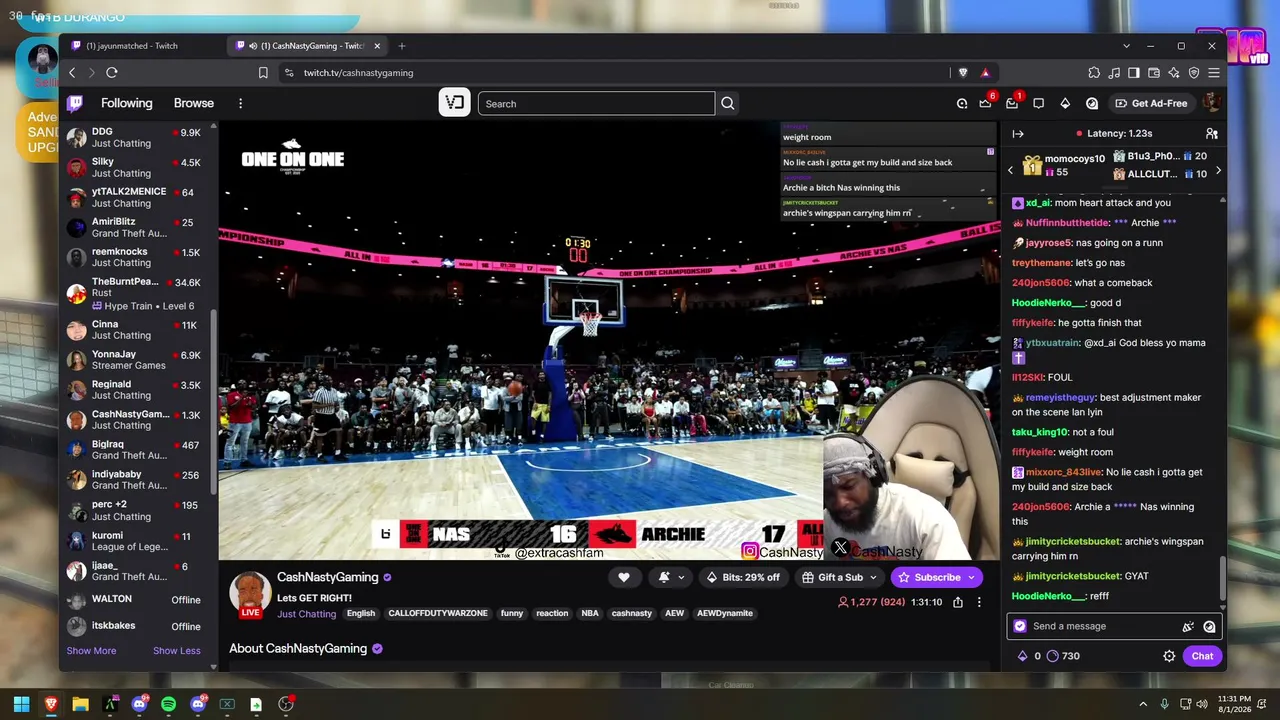Select the CALLOFDUTYWARZONE tag
The width and height of the screenshot is (1280, 720).
(436, 613)
